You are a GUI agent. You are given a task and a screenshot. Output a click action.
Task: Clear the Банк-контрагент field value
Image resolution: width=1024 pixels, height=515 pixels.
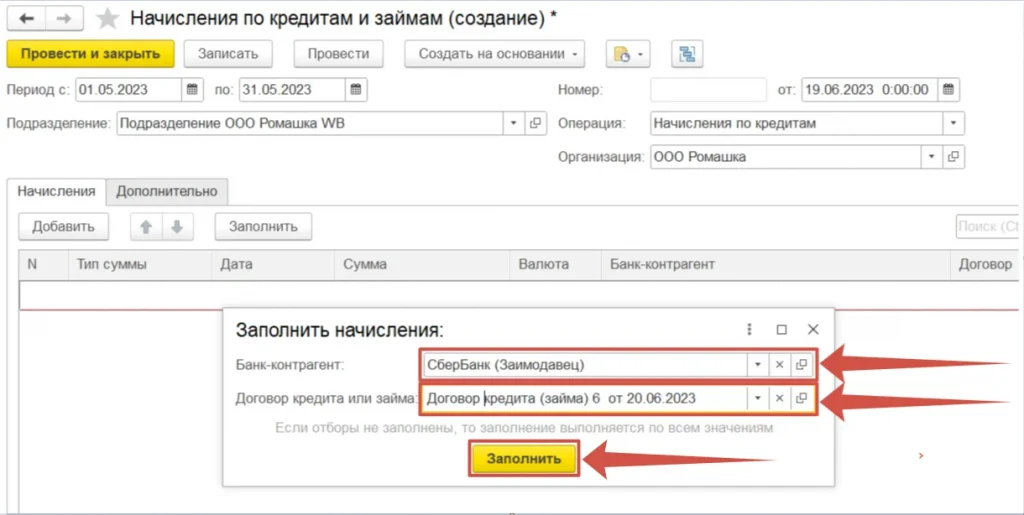click(780, 365)
